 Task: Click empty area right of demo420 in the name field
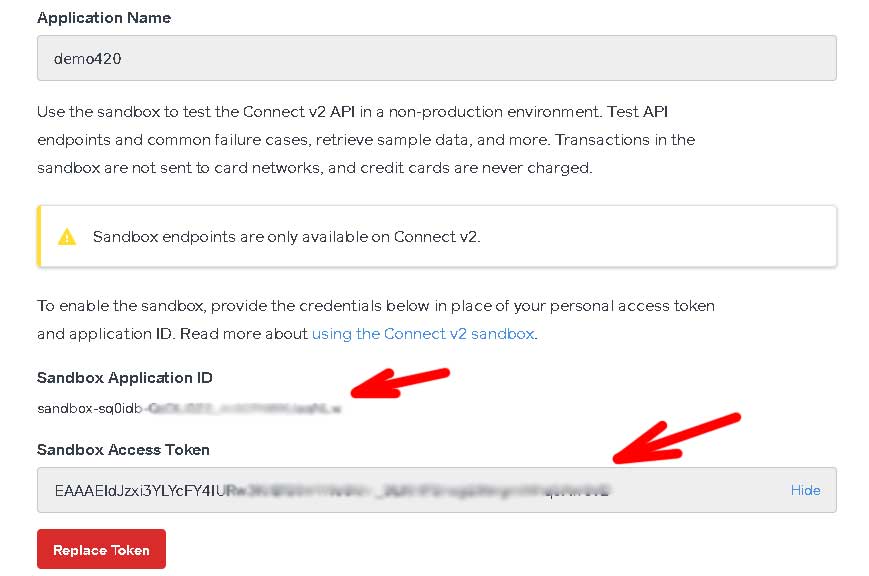click(477, 58)
